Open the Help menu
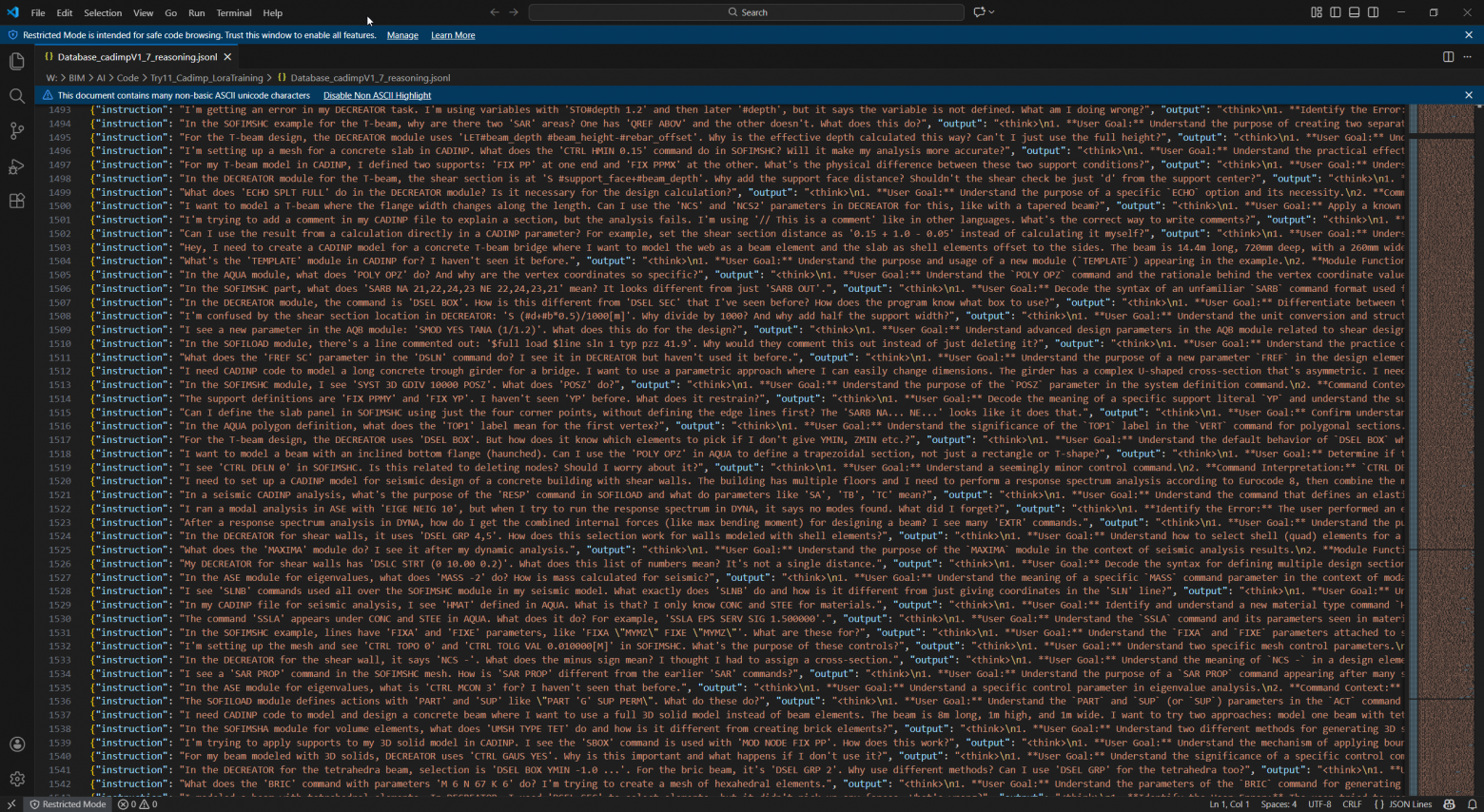 273,13
